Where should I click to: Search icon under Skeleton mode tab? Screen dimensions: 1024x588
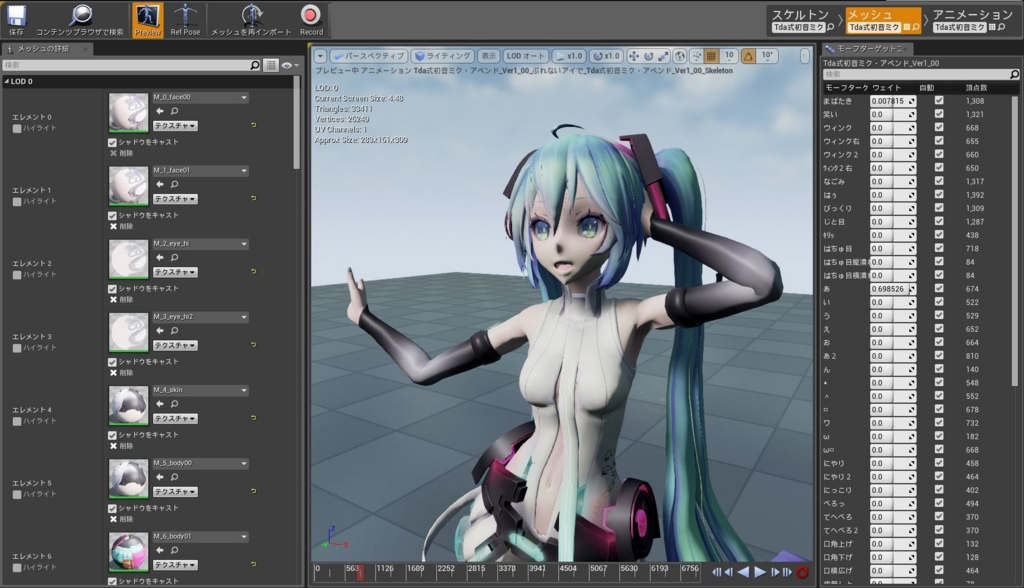[x=831, y=27]
